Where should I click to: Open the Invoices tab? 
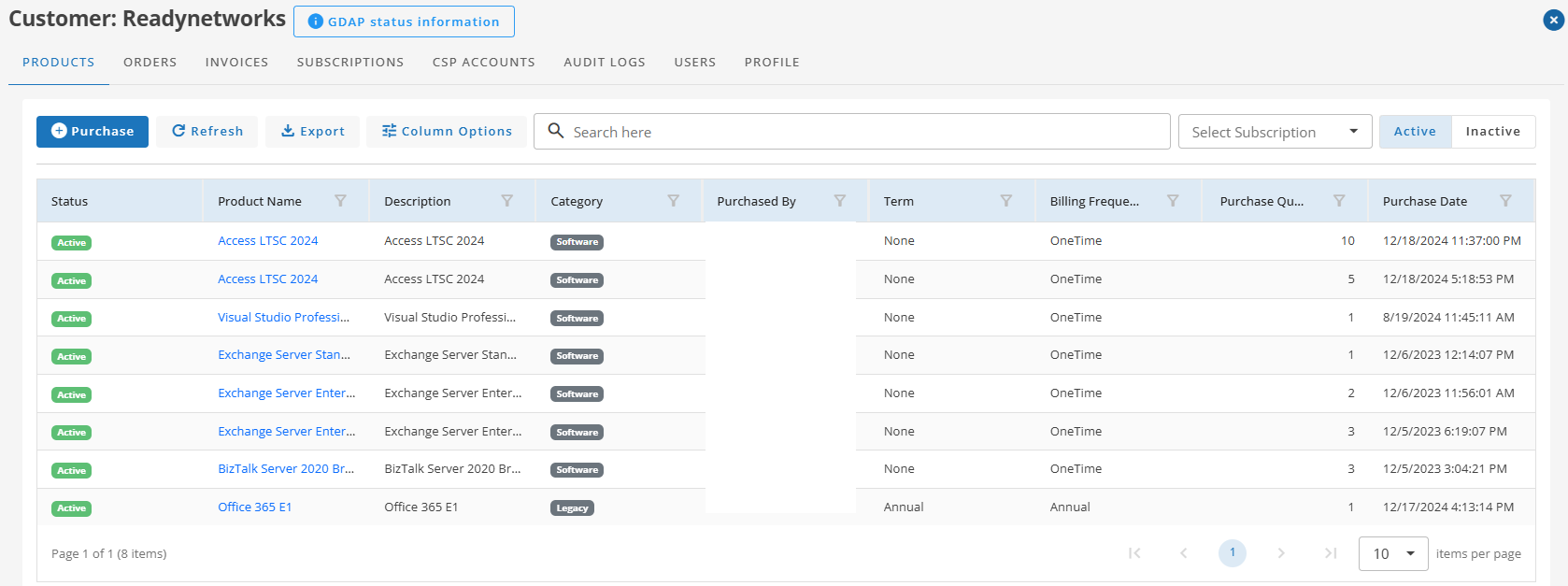pyautogui.click(x=236, y=62)
